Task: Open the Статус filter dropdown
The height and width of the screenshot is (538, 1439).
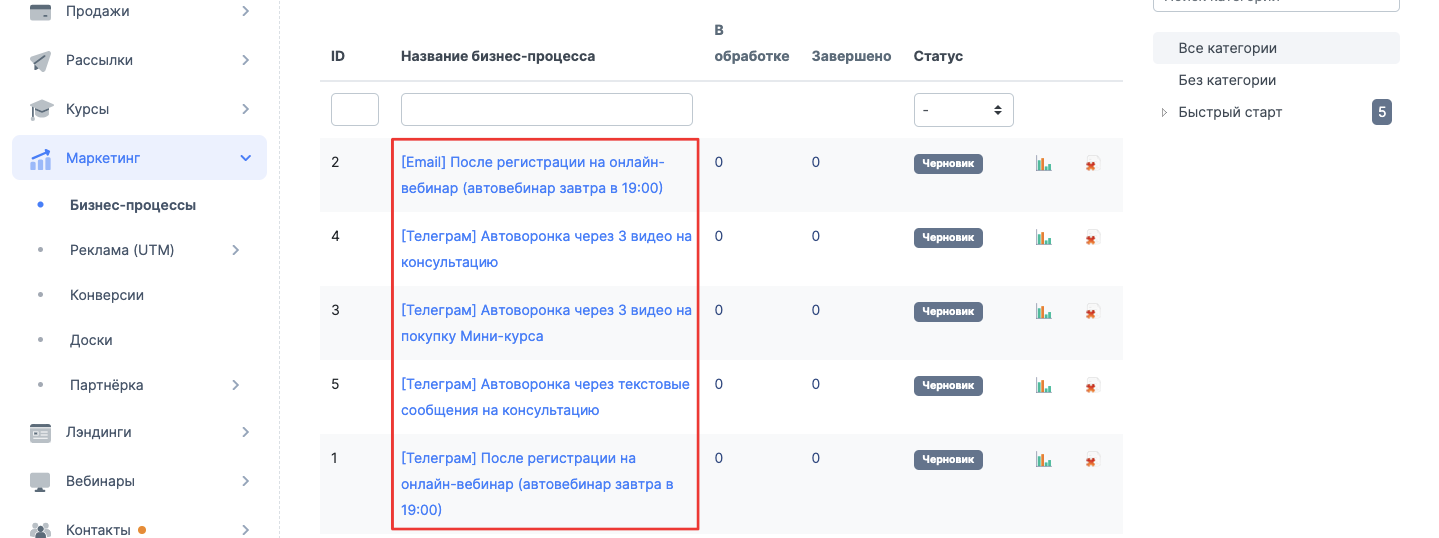Action: 963,110
